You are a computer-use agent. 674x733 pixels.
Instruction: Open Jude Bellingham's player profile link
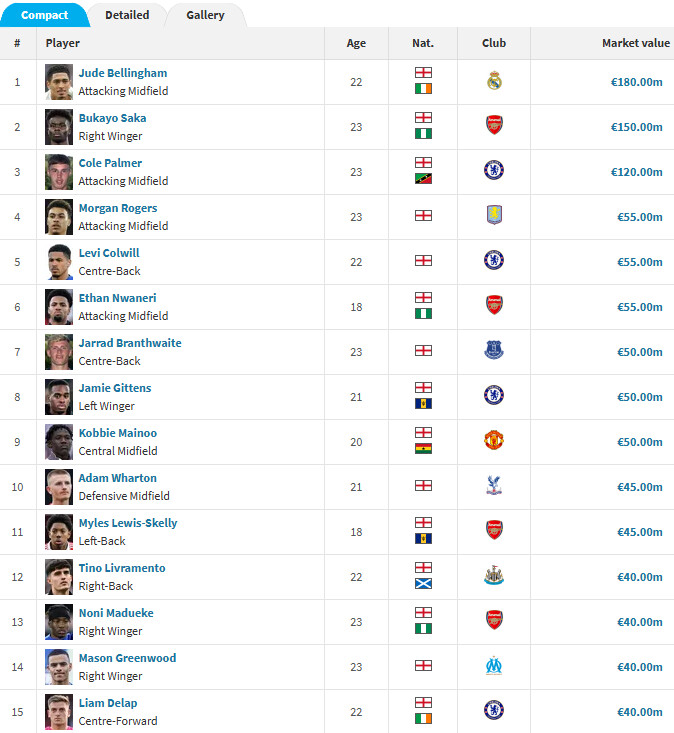pos(123,73)
